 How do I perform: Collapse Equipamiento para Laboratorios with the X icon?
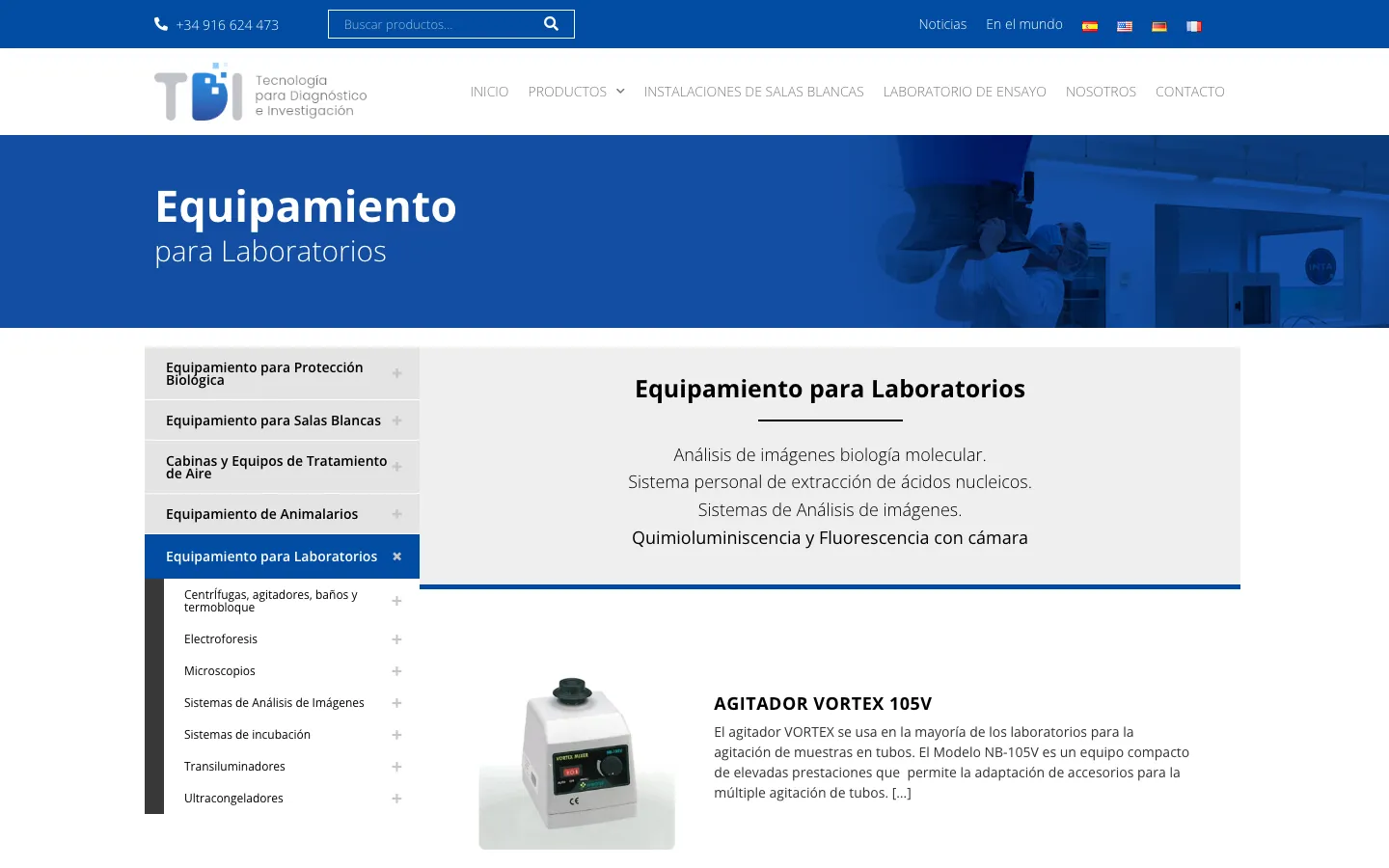(396, 556)
